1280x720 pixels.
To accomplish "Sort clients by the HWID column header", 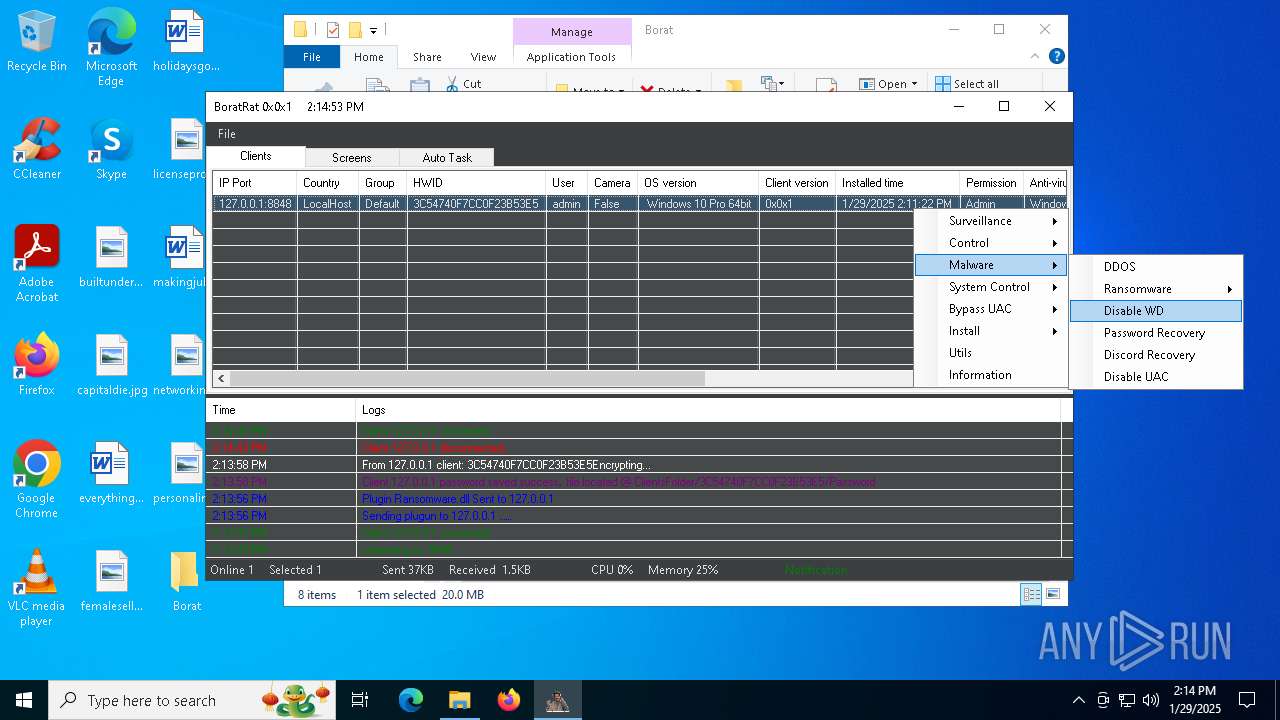I will coord(476,183).
